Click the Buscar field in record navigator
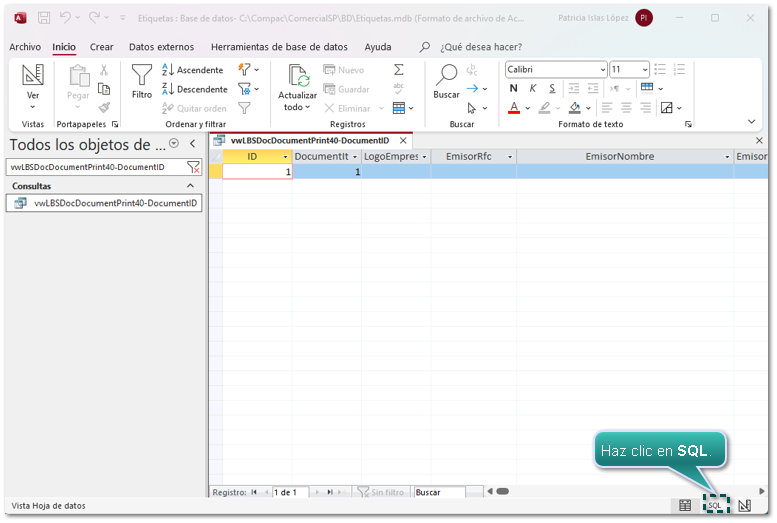777x523 pixels. tap(440, 492)
